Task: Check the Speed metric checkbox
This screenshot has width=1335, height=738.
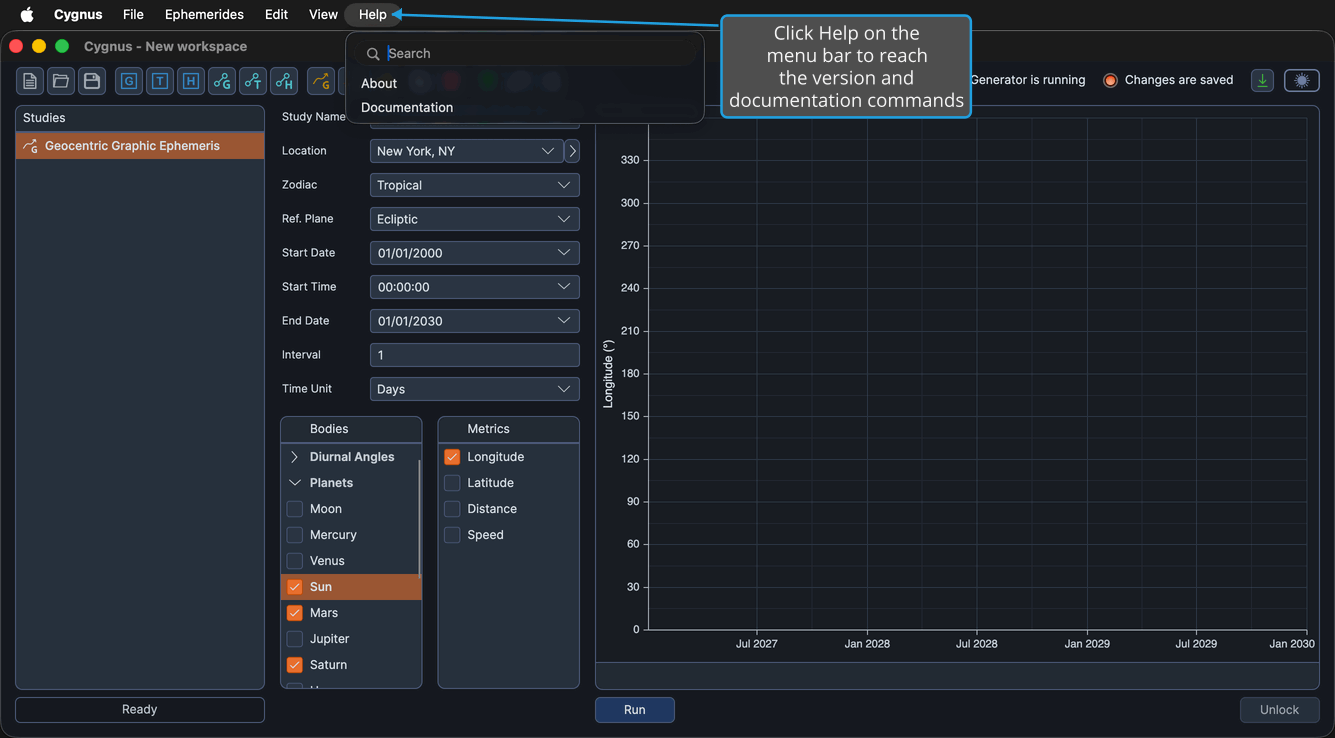Action: click(x=452, y=535)
